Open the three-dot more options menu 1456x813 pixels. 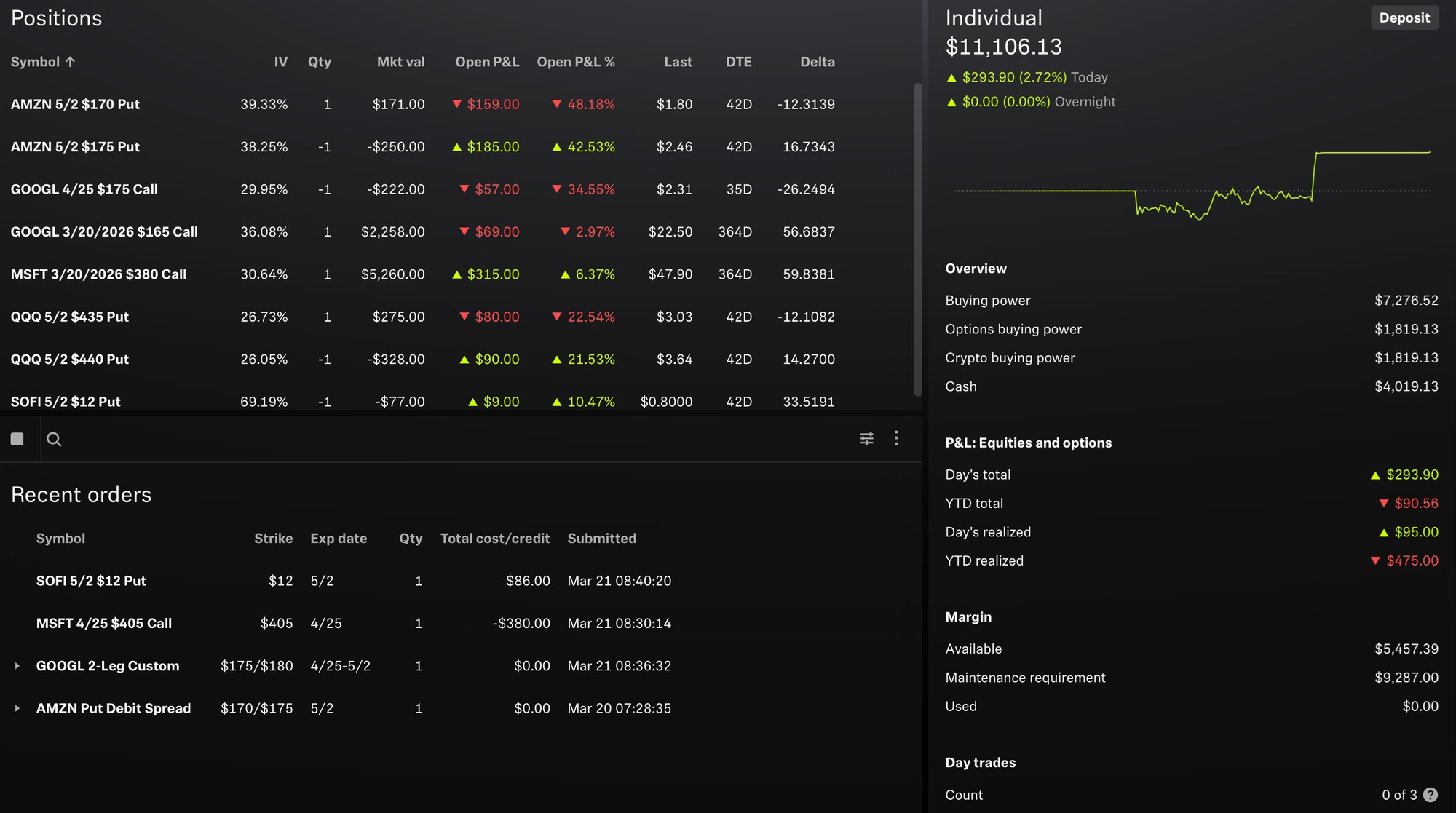896,437
